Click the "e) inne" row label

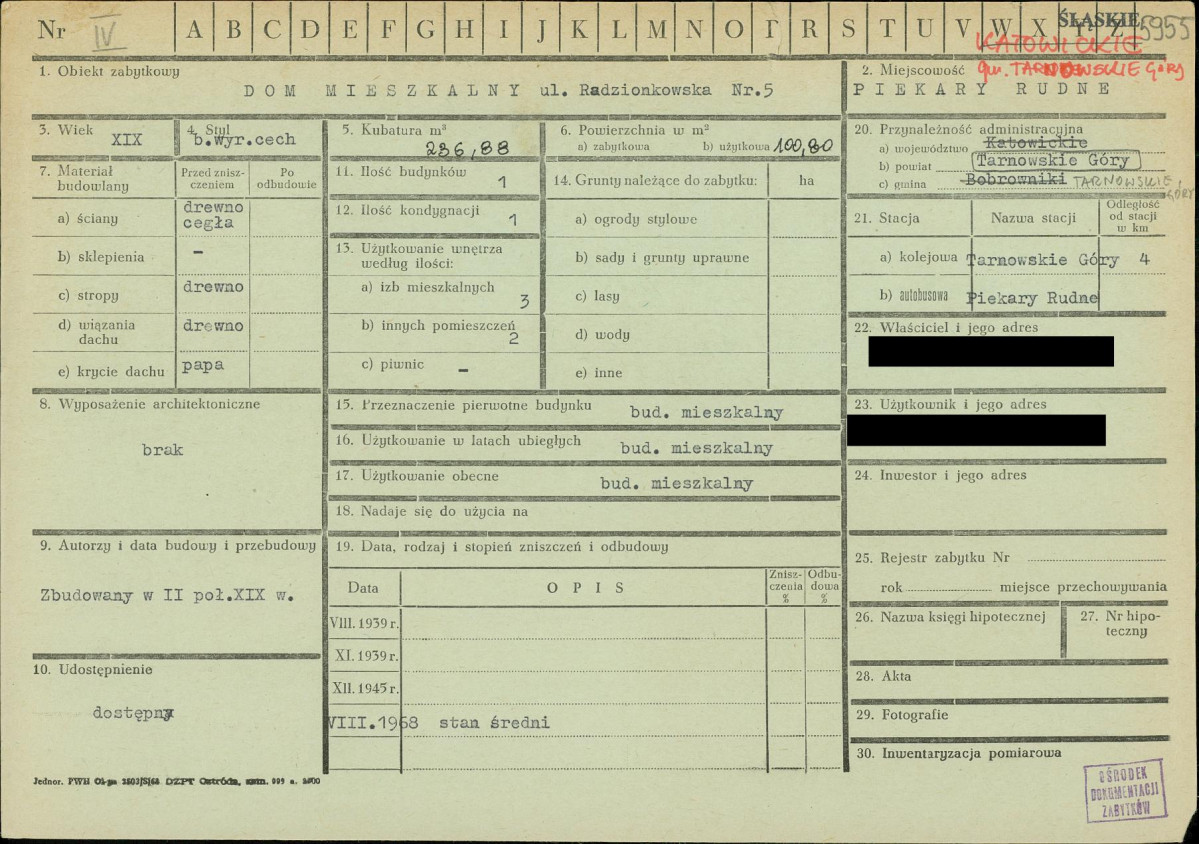[598, 373]
